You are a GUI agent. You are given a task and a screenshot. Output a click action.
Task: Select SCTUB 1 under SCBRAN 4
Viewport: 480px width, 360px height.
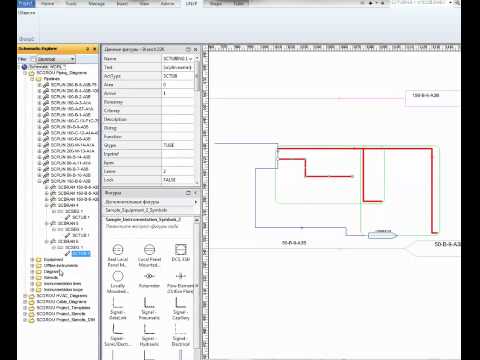pos(80,217)
